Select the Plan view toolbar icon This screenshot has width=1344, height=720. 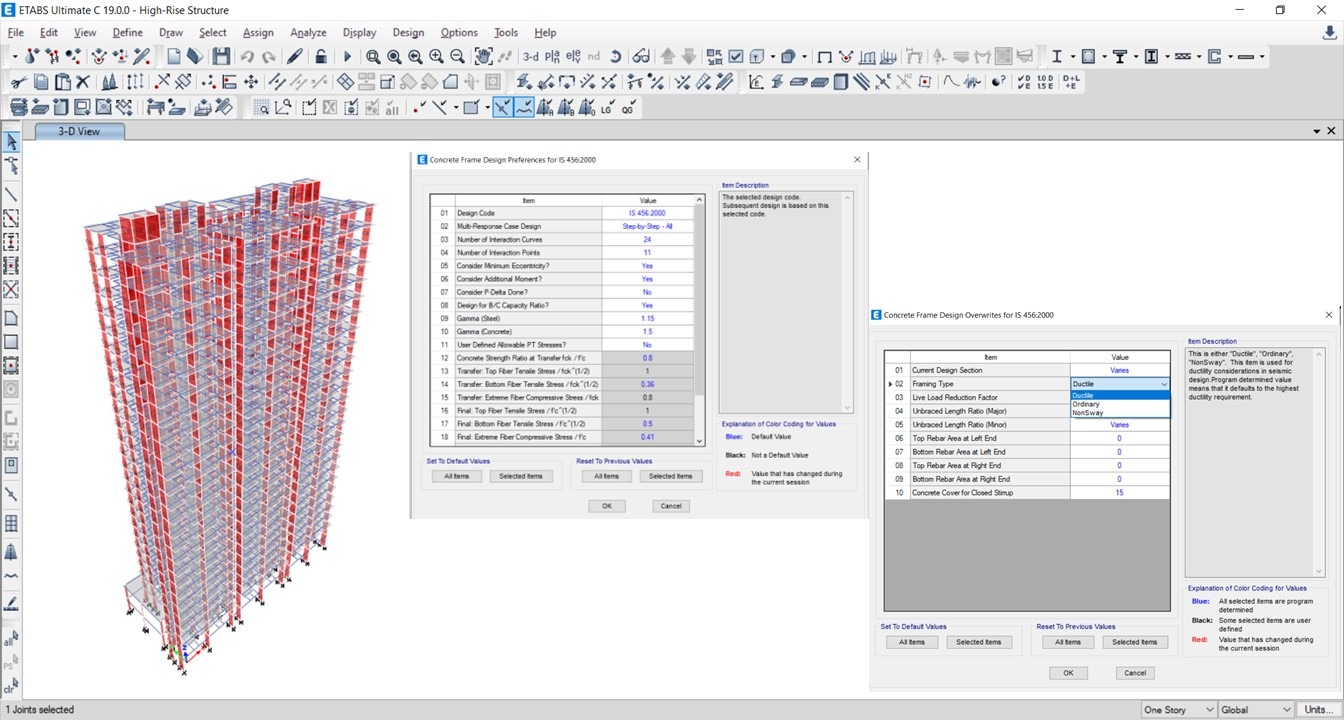[553, 57]
